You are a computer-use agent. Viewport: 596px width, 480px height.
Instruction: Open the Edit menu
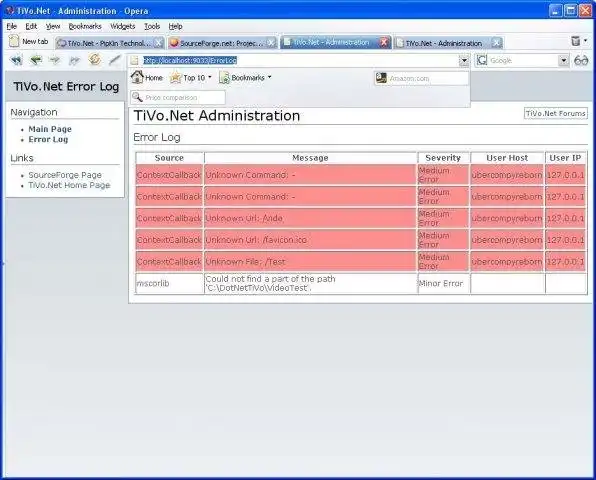(31, 26)
